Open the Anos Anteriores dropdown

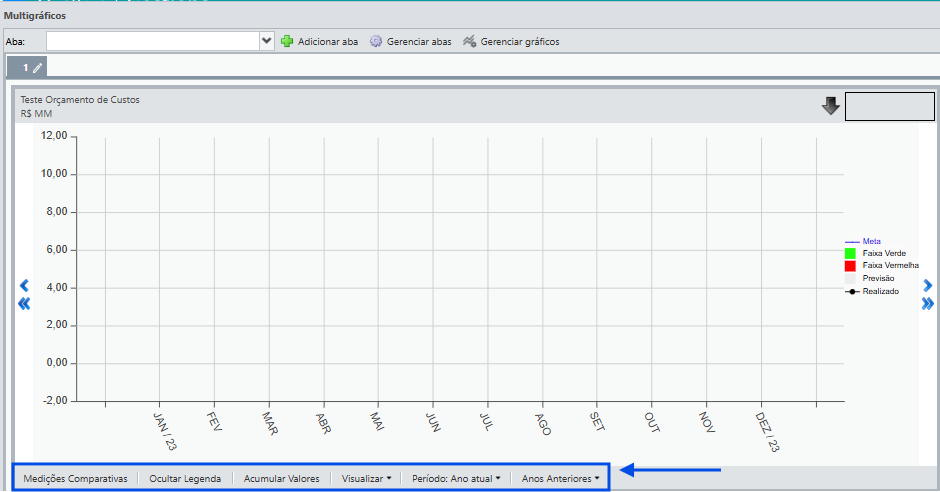point(561,478)
